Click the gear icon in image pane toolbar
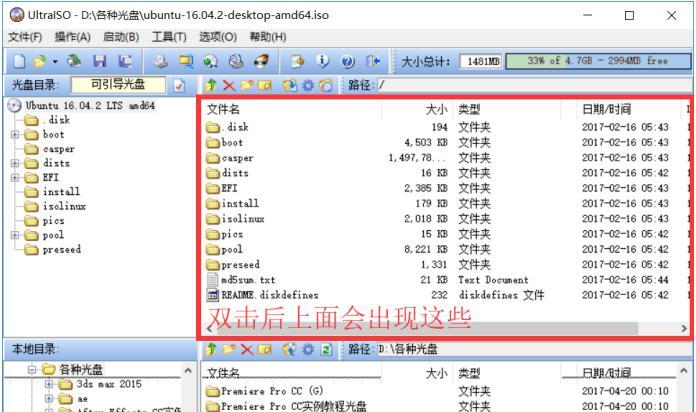Screen dimensions: 696x412 coord(308,85)
